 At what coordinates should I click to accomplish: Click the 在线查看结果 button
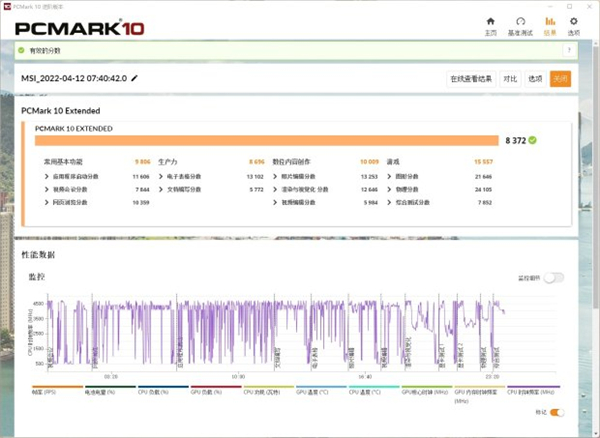(x=471, y=78)
